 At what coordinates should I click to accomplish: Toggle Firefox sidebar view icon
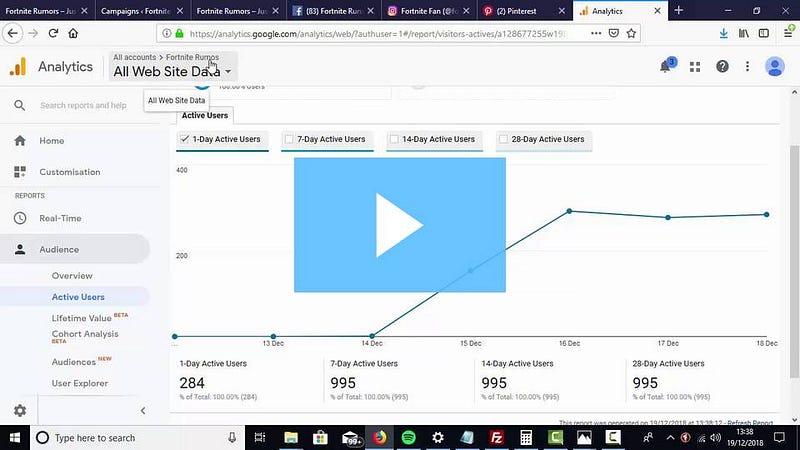coord(764,33)
